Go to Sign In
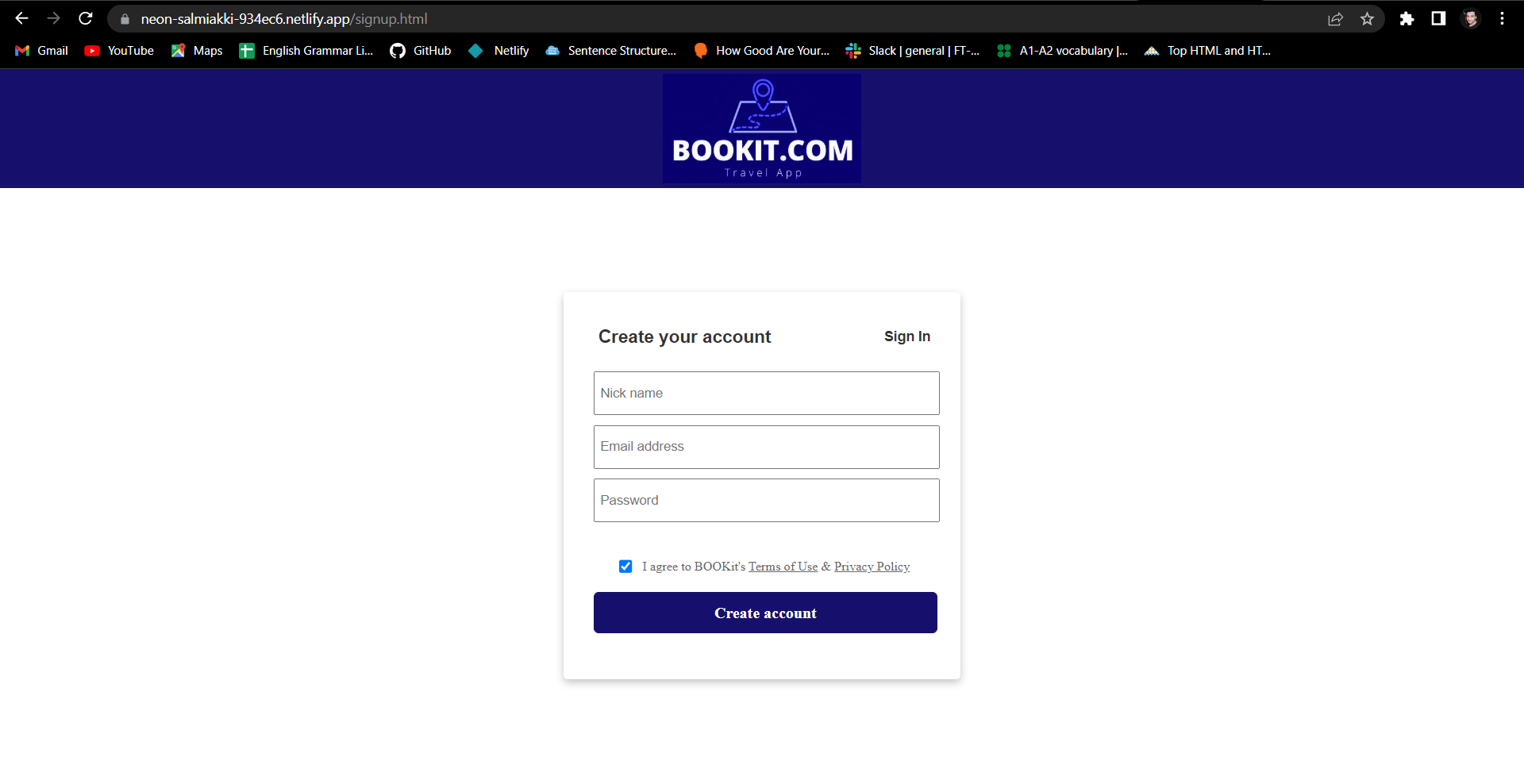This screenshot has height=784, width=1524. 907,336
